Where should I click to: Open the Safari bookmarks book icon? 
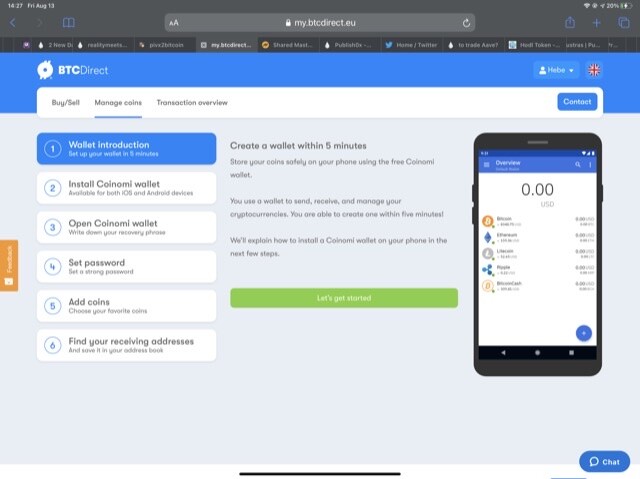pos(69,22)
